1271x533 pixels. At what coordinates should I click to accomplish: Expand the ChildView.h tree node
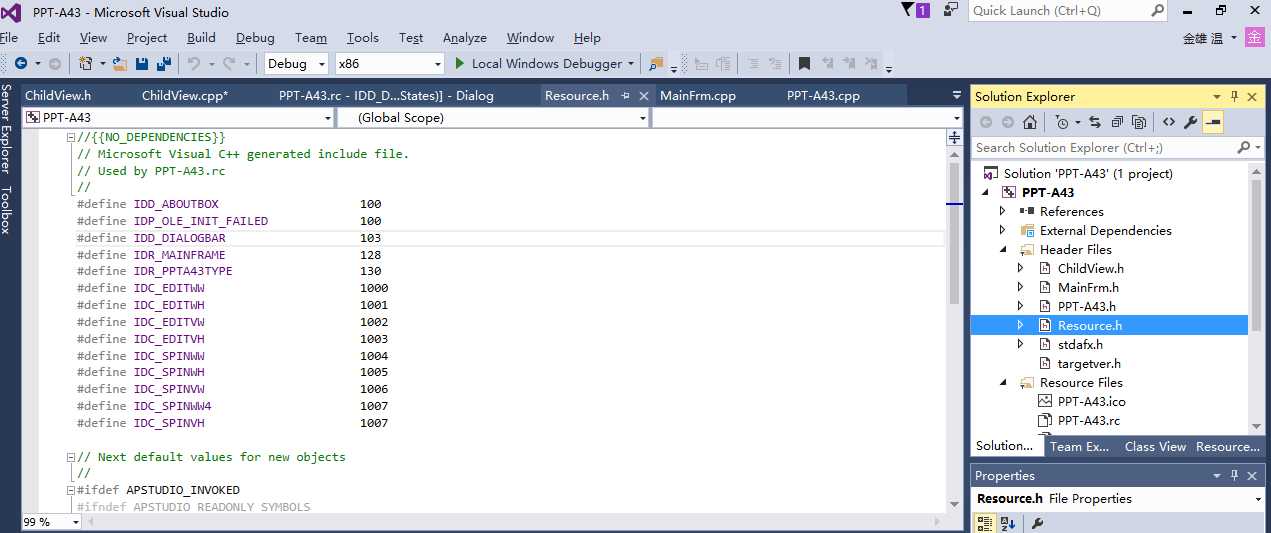pyautogui.click(x=1020, y=268)
